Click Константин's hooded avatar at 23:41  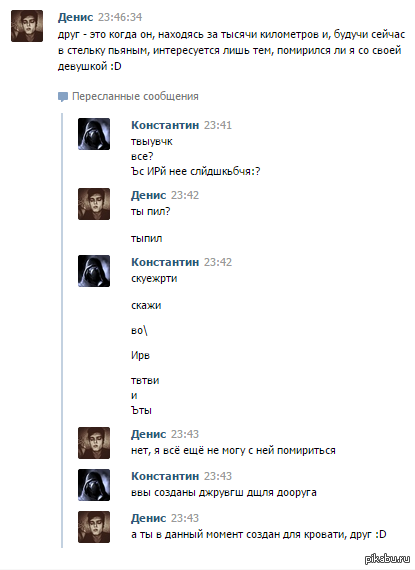[94, 134]
